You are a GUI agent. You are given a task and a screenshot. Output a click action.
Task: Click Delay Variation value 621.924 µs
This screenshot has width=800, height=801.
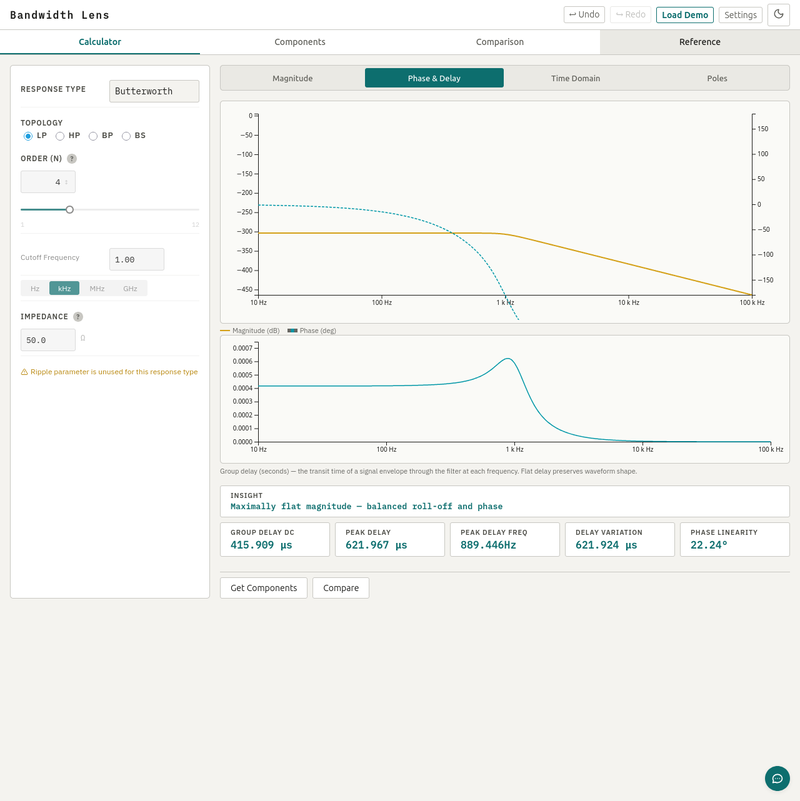[x=606, y=545]
